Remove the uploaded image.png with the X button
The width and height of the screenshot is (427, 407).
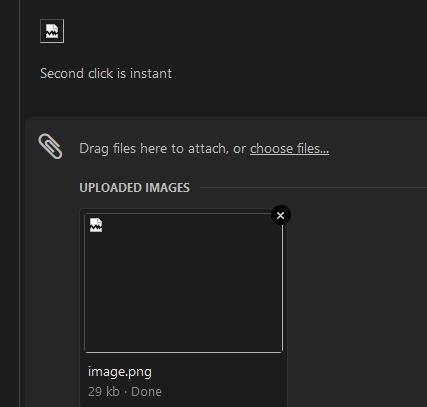(x=281, y=215)
